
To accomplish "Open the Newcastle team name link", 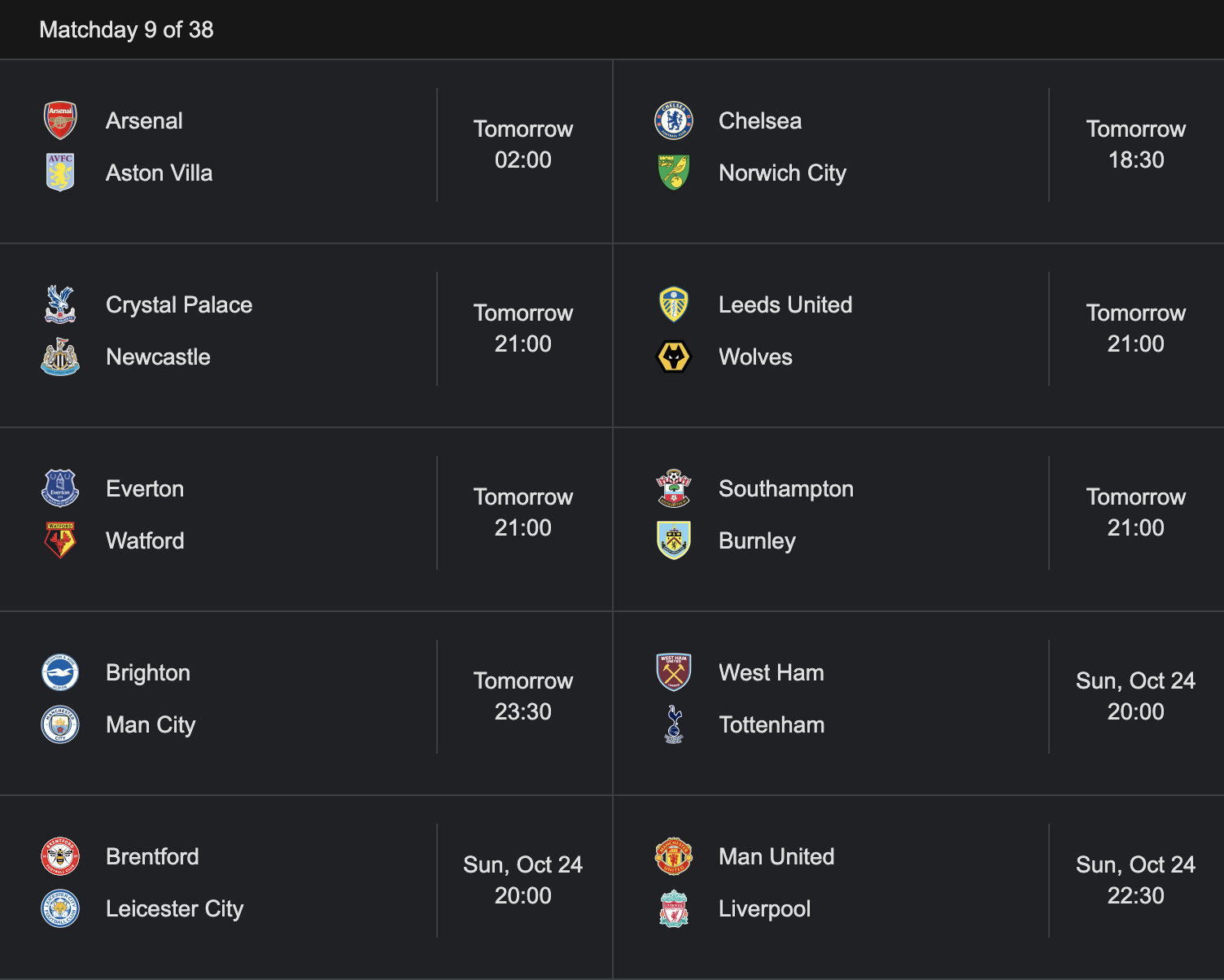I will point(158,357).
